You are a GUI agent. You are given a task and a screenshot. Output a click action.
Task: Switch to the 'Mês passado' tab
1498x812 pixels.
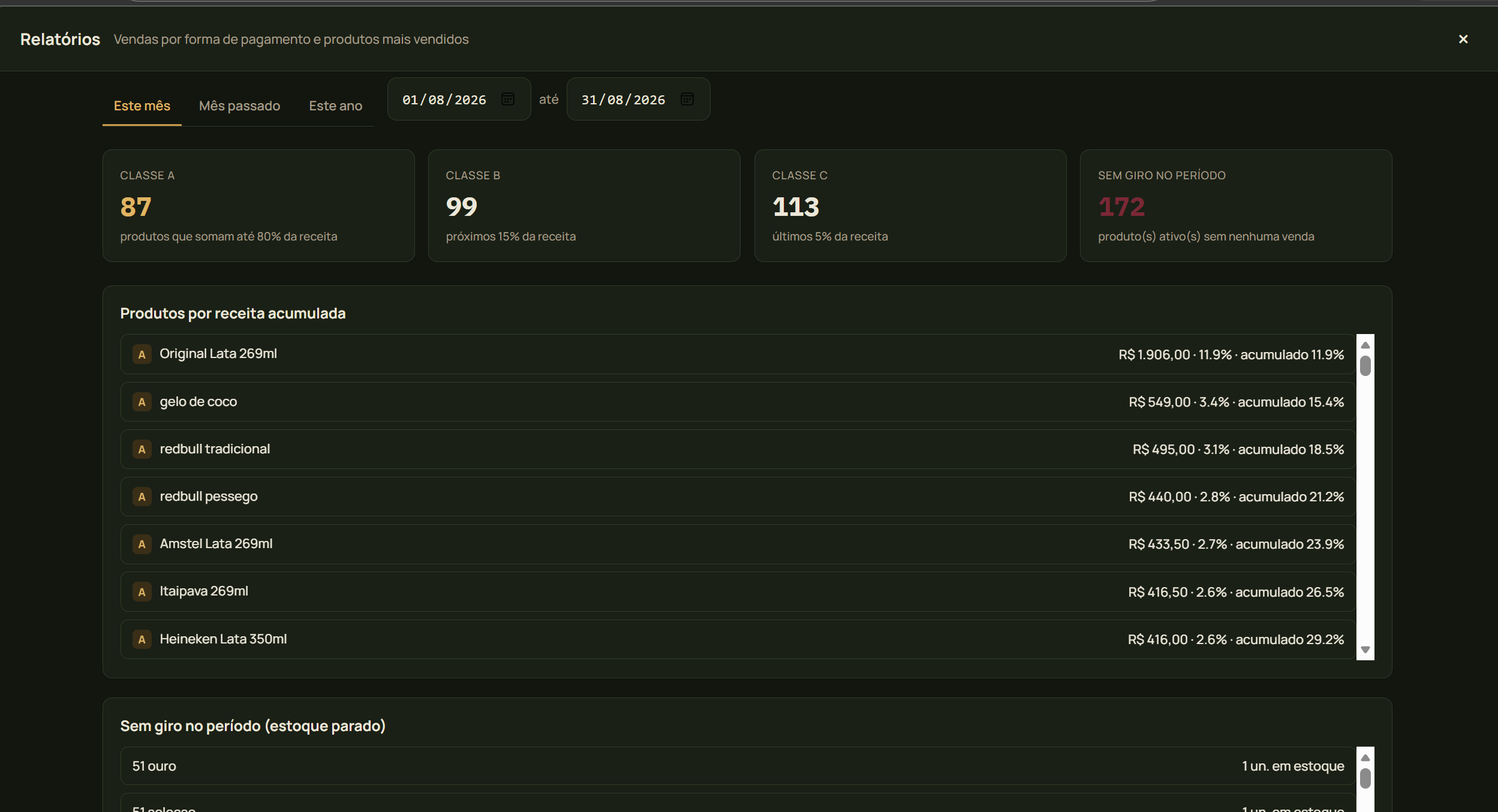[239, 106]
